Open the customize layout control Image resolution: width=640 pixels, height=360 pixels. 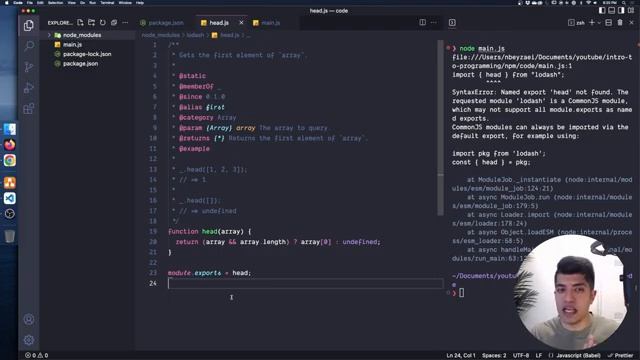(x=631, y=11)
